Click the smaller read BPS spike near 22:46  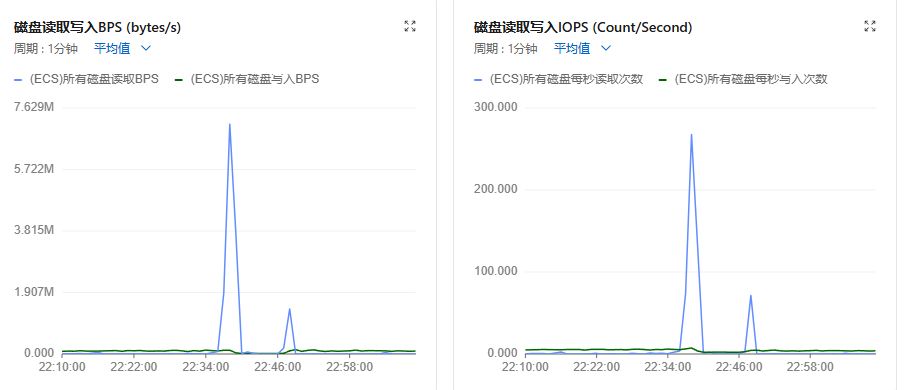[x=289, y=309]
